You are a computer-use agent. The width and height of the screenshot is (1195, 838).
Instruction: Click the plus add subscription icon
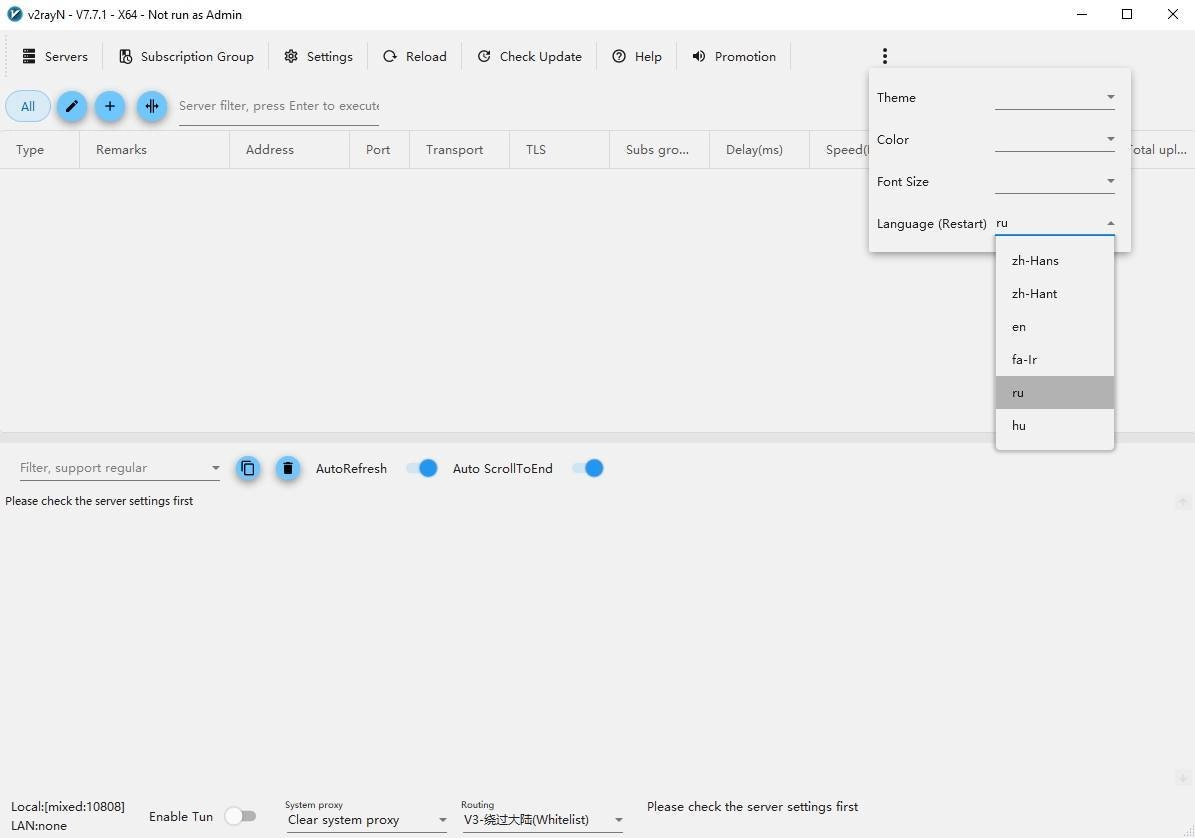[110, 106]
